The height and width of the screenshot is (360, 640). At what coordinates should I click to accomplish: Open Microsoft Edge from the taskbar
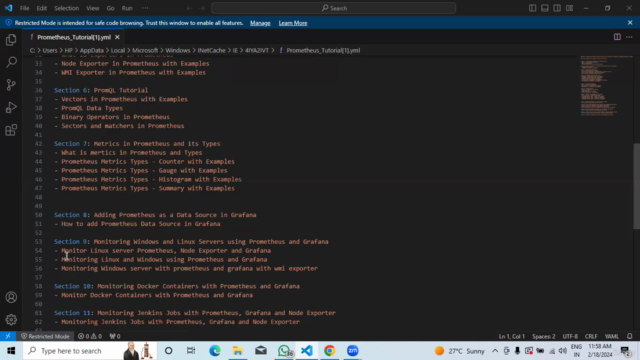[x=215, y=351]
